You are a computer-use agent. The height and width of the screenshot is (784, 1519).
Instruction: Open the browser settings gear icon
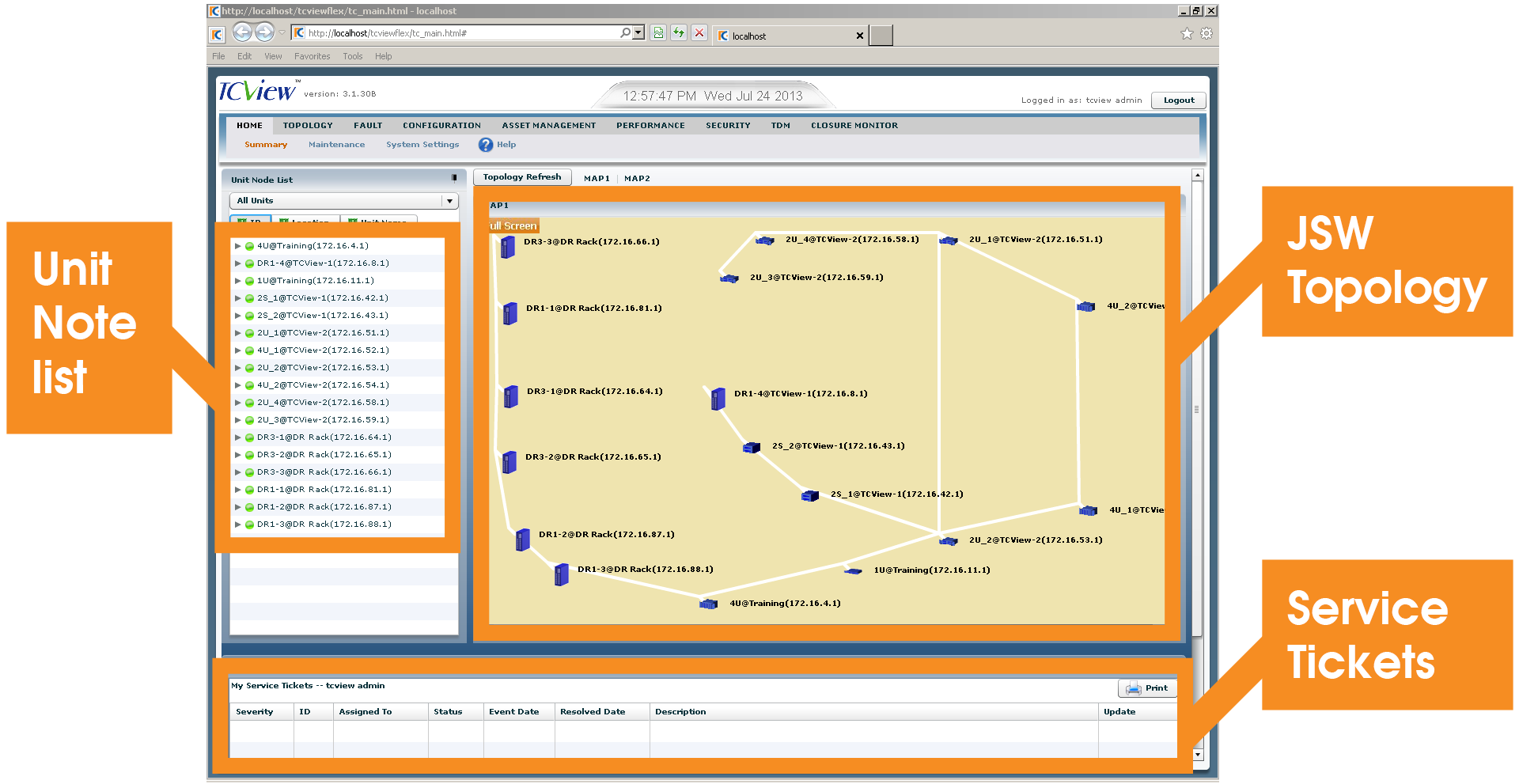tap(1206, 33)
